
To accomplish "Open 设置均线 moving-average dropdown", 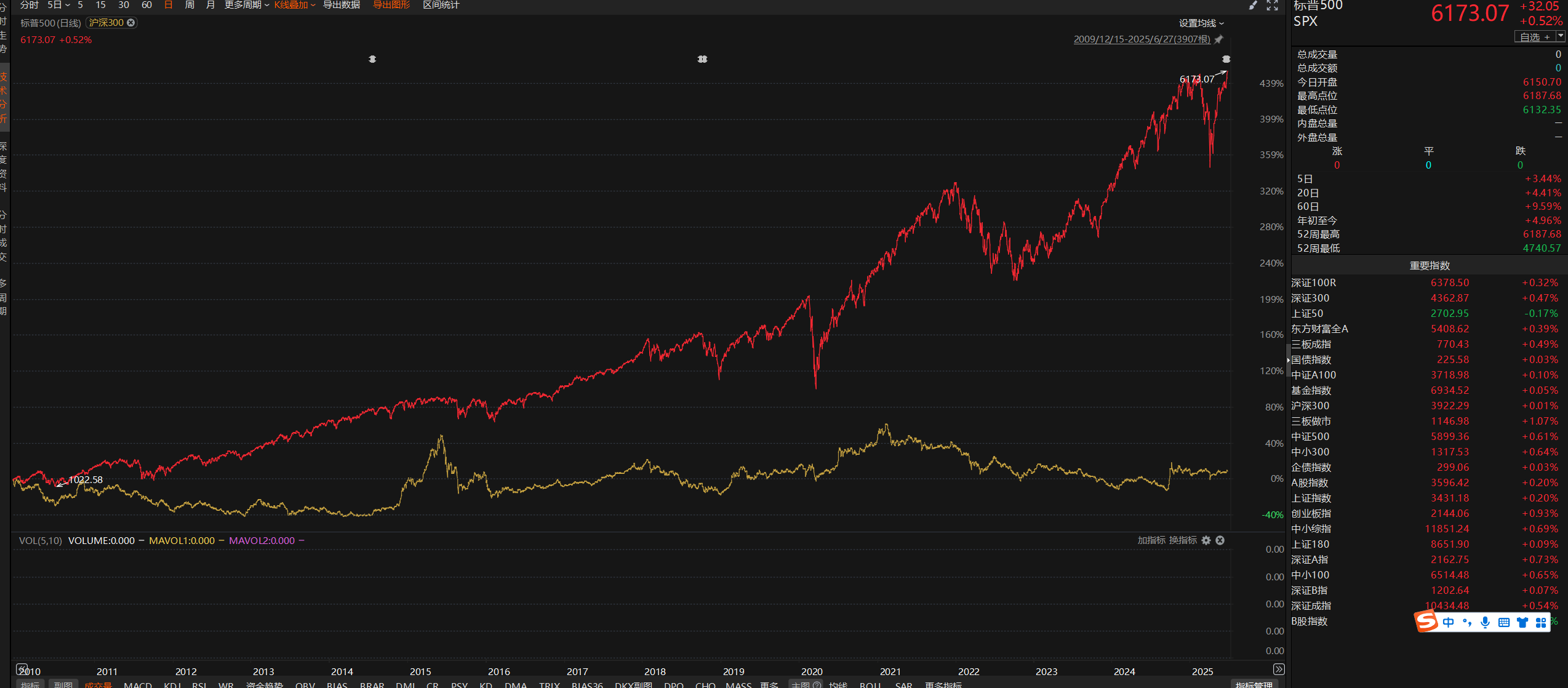I will coord(1201,23).
